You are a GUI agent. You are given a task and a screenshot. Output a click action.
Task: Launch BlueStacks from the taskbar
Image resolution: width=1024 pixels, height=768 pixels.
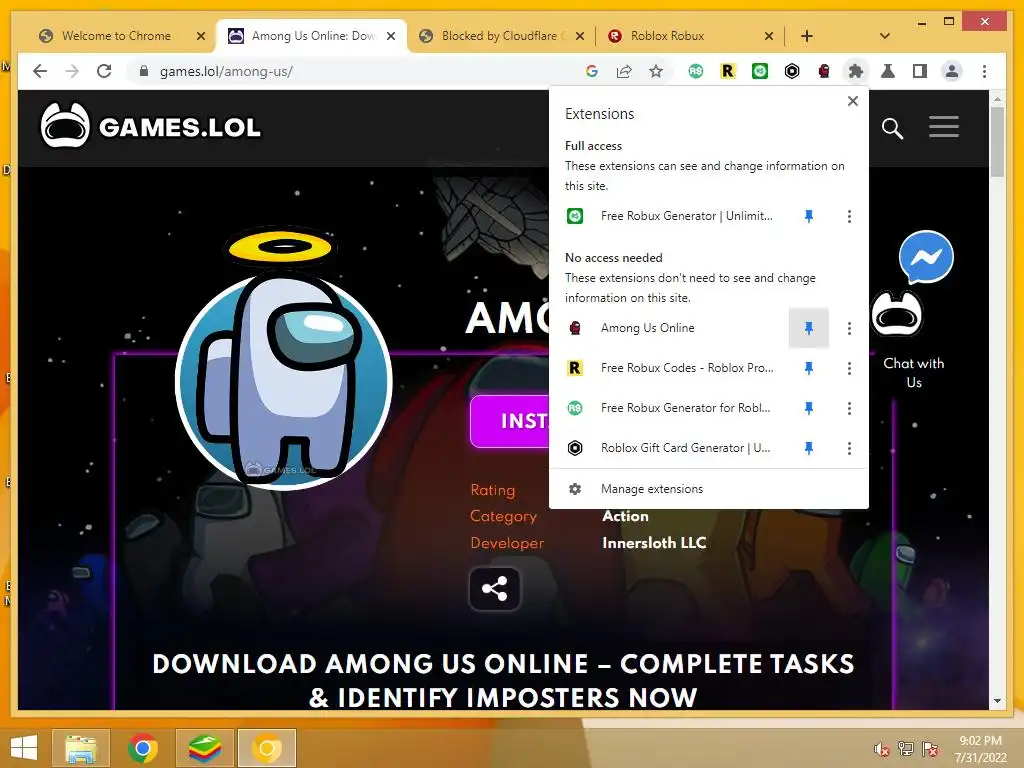pyautogui.click(x=204, y=748)
